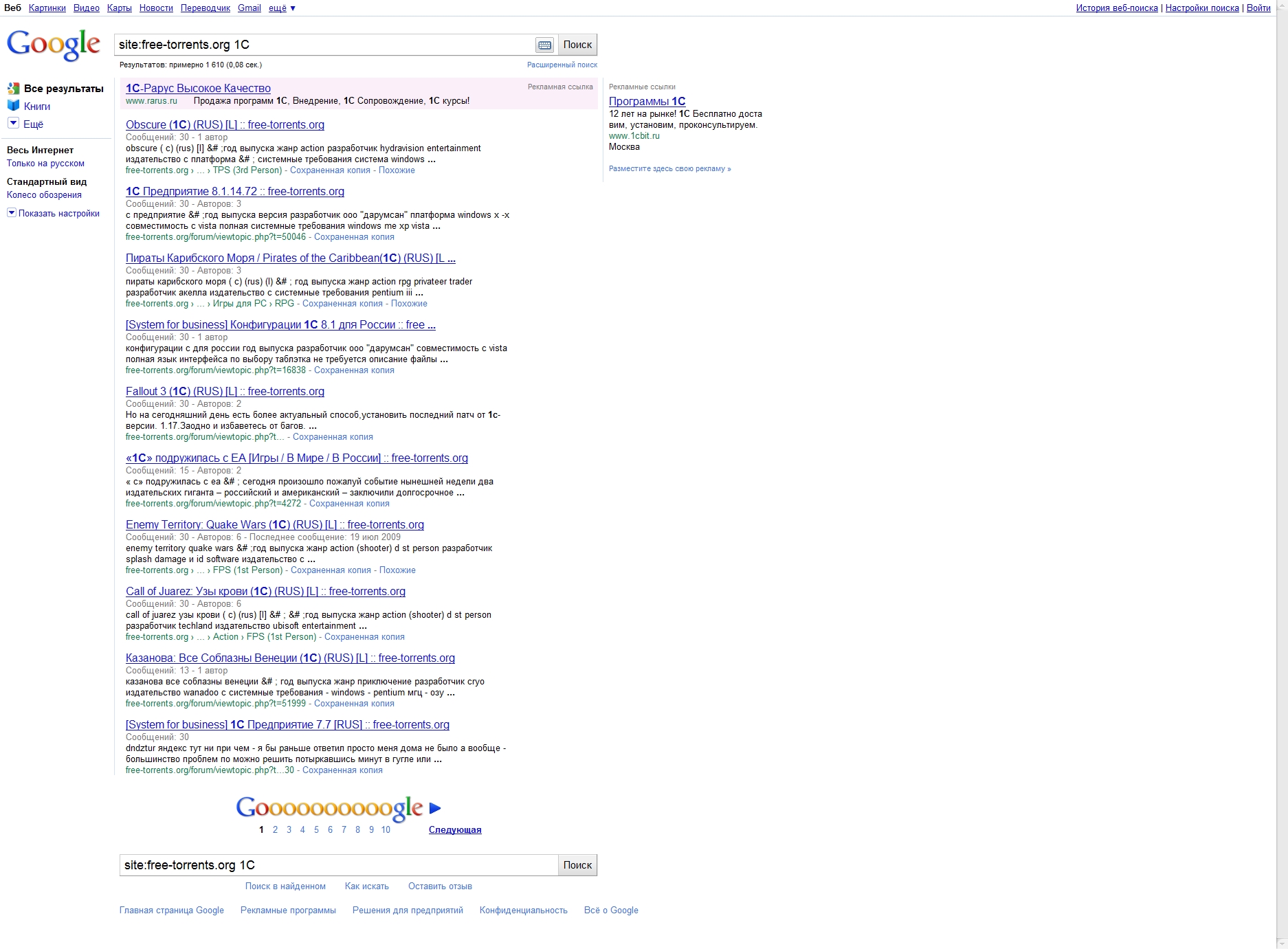
Task: Open Пираты Карибского Моря result
Action: point(291,258)
